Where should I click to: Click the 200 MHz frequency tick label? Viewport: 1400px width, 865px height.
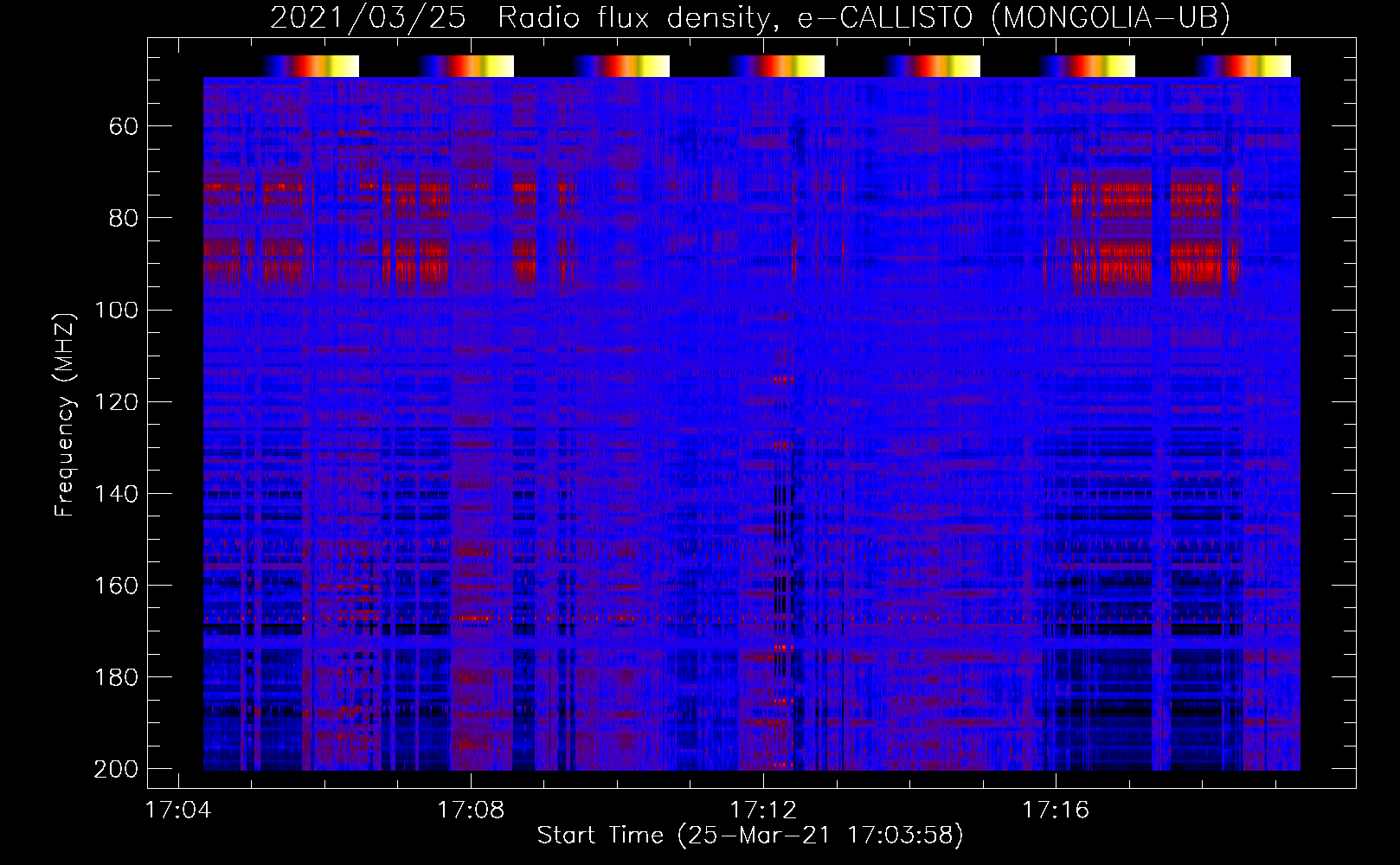pyautogui.click(x=116, y=769)
